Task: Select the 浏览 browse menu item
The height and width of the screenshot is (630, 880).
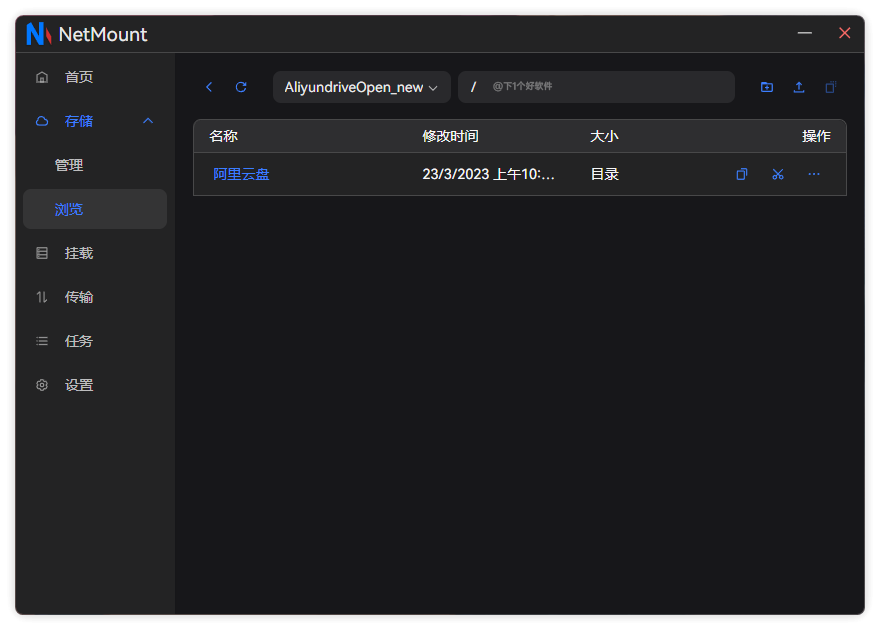Action: click(69, 209)
